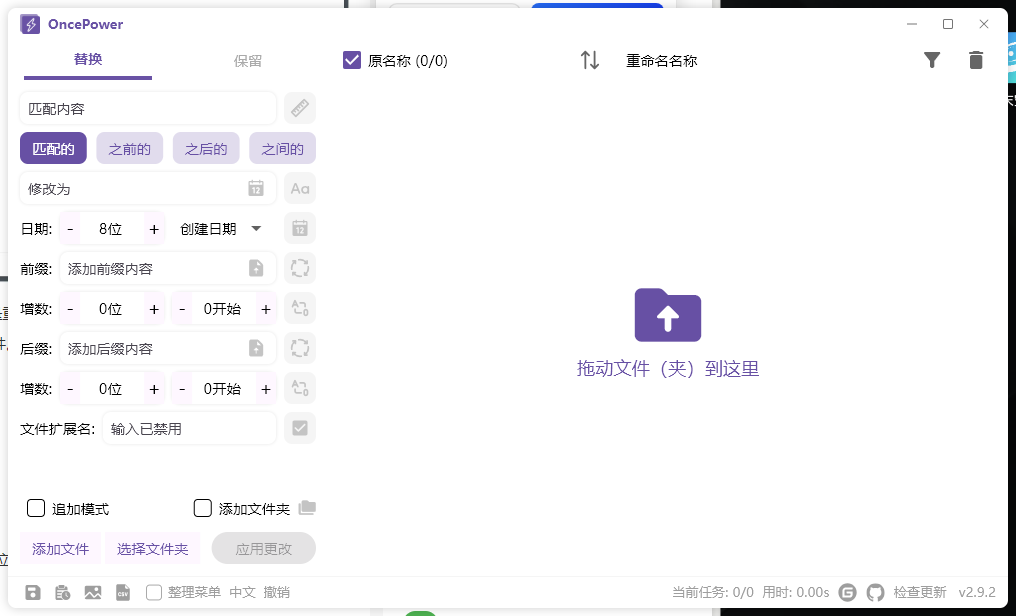Click the save icon in the status bar
The height and width of the screenshot is (616, 1016).
click(x=33, y=592)
